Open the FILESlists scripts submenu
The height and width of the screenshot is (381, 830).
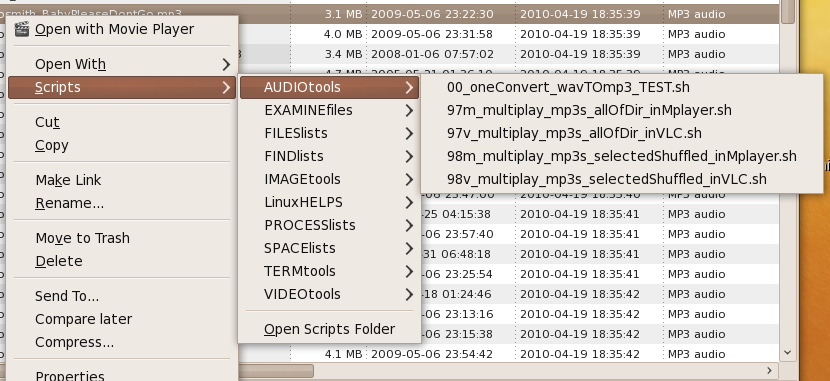pyautogui.click(x=329, y=133)
